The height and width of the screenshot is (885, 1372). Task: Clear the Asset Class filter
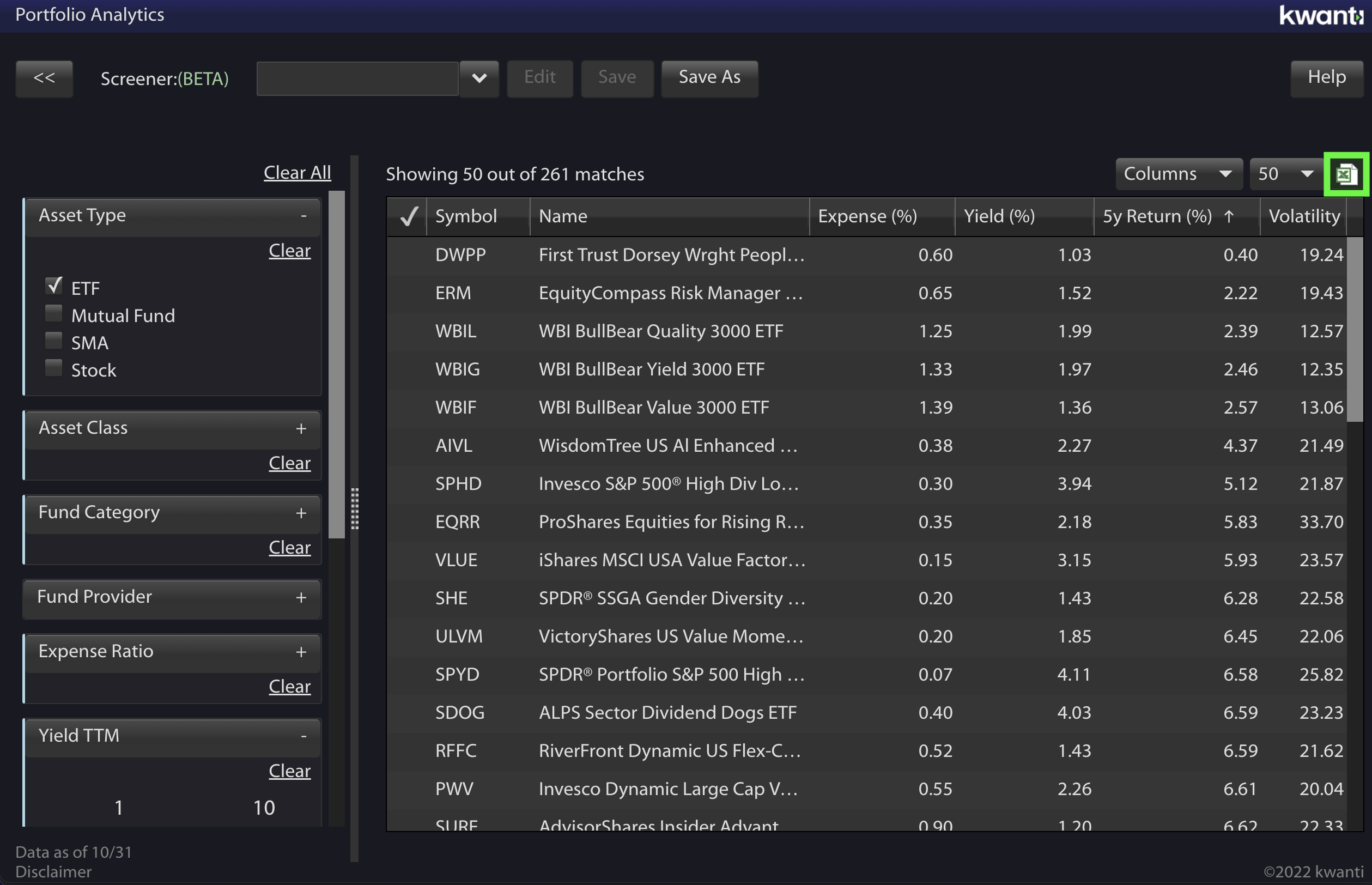(x=289, y=464)
